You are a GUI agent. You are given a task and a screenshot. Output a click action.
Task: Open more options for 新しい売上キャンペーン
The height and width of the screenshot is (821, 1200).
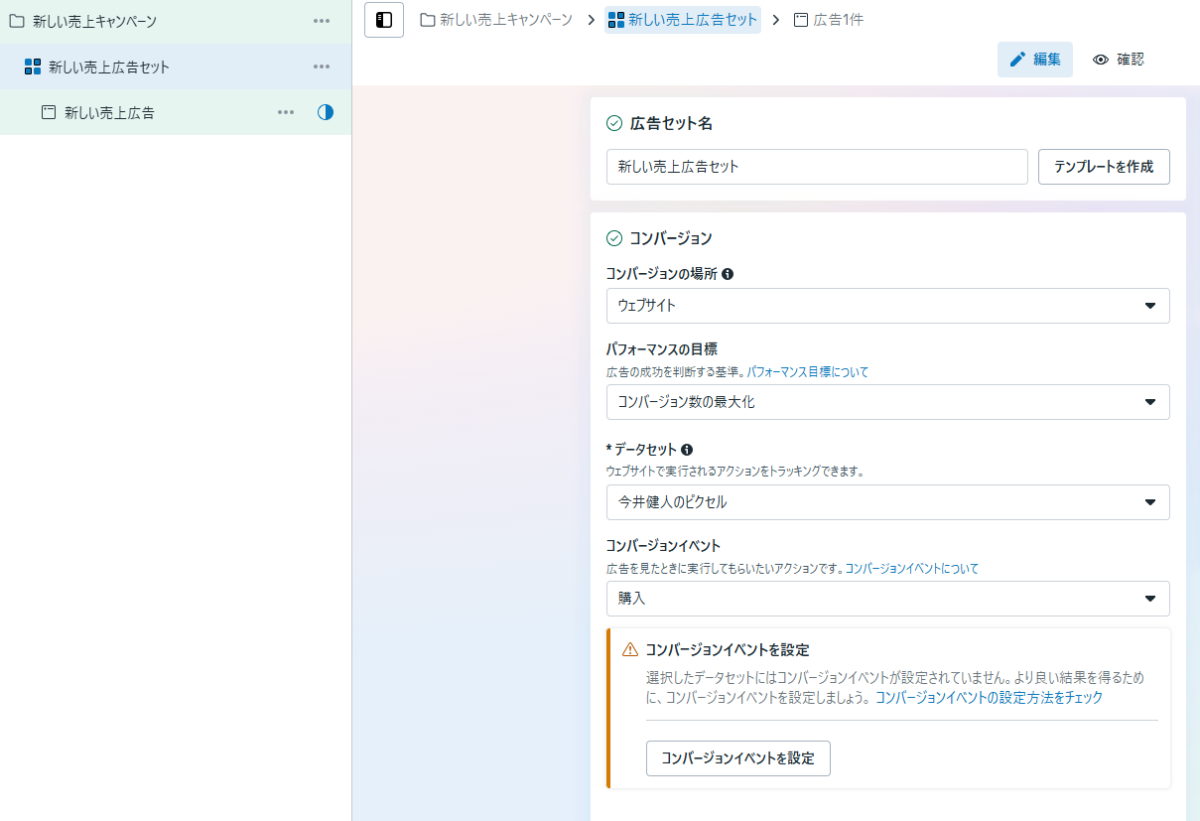pyautogui.click(x=321, y=21)
